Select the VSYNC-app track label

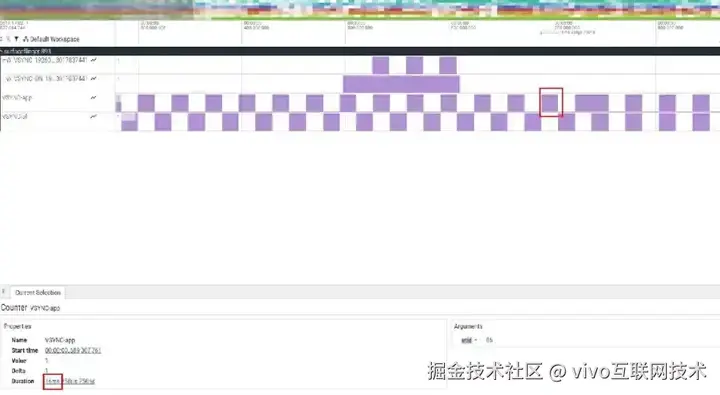click(17, 97)
